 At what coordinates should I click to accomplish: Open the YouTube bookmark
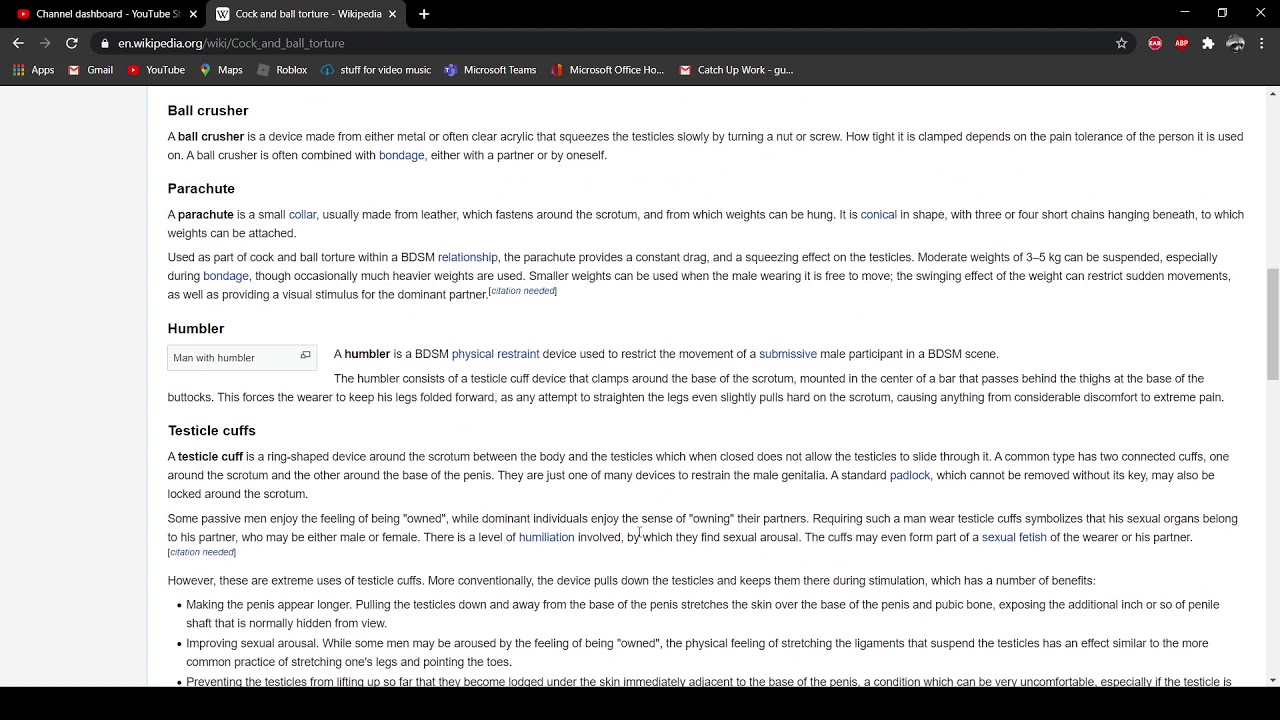tap(156, 70)
